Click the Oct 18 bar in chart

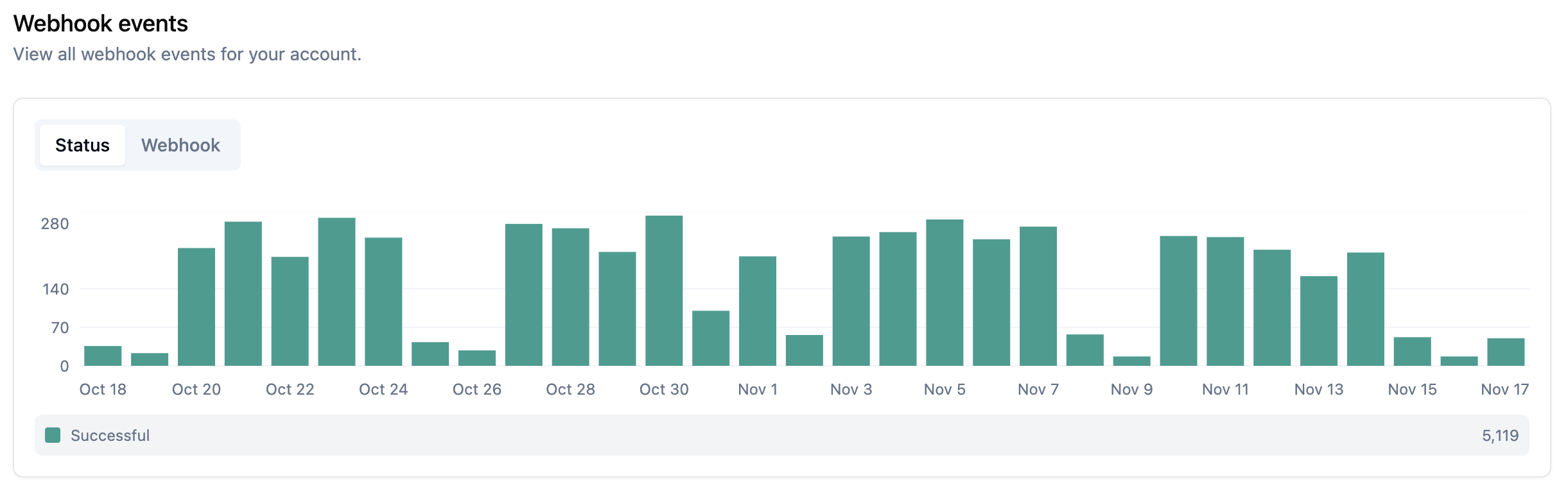click(103, 356)
